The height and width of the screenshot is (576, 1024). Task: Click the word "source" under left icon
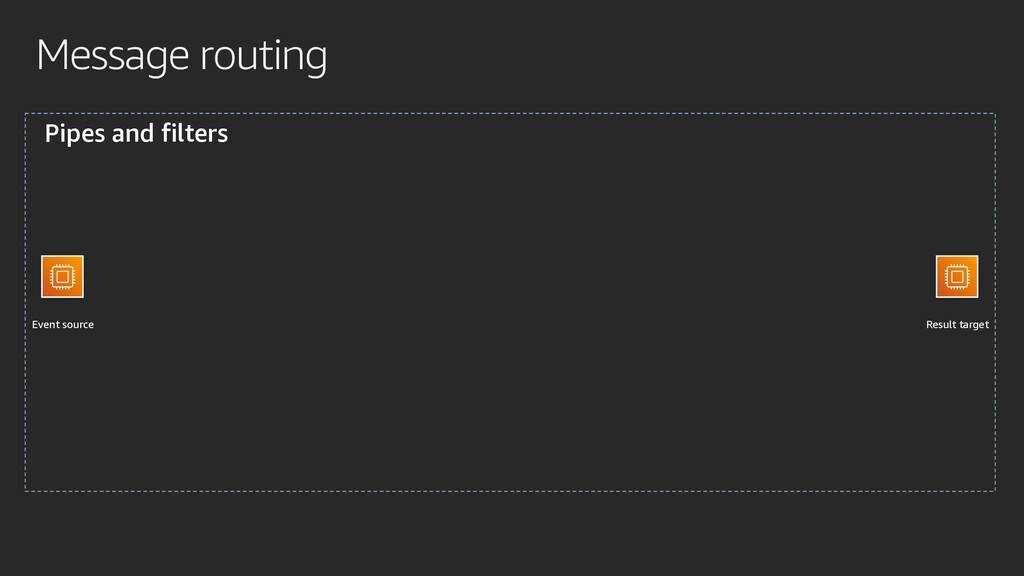77,325
